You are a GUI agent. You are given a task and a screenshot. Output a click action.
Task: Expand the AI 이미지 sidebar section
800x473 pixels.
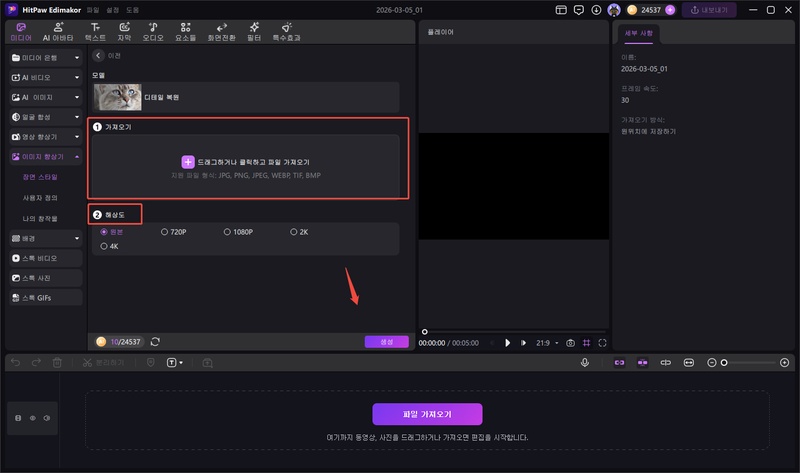coord(46,97)
